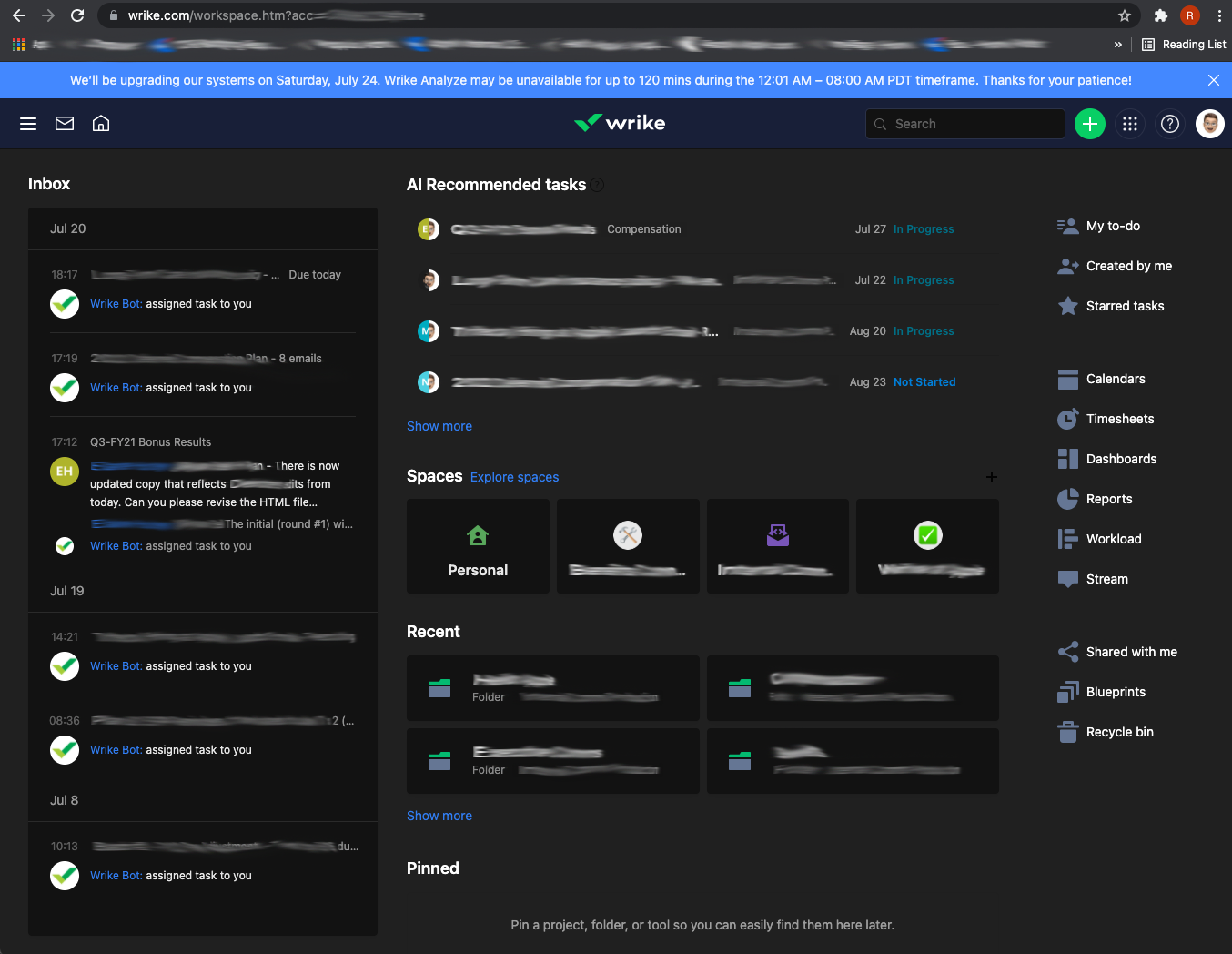Expand hidden bookmarks overflow chevron
Screen dimensions: 1232x954
(1118, 45)
